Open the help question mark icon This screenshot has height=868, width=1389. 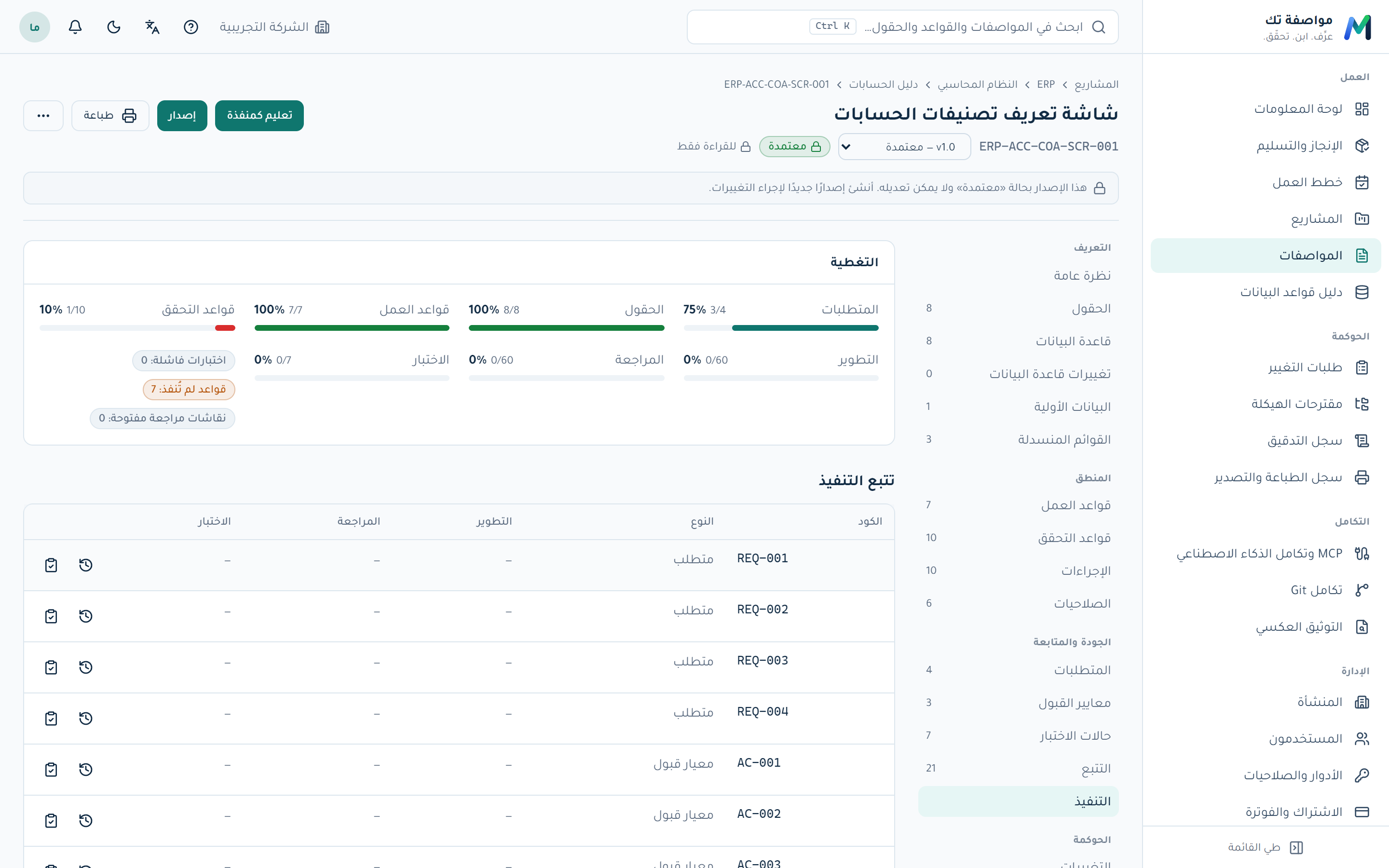[191, 27]
